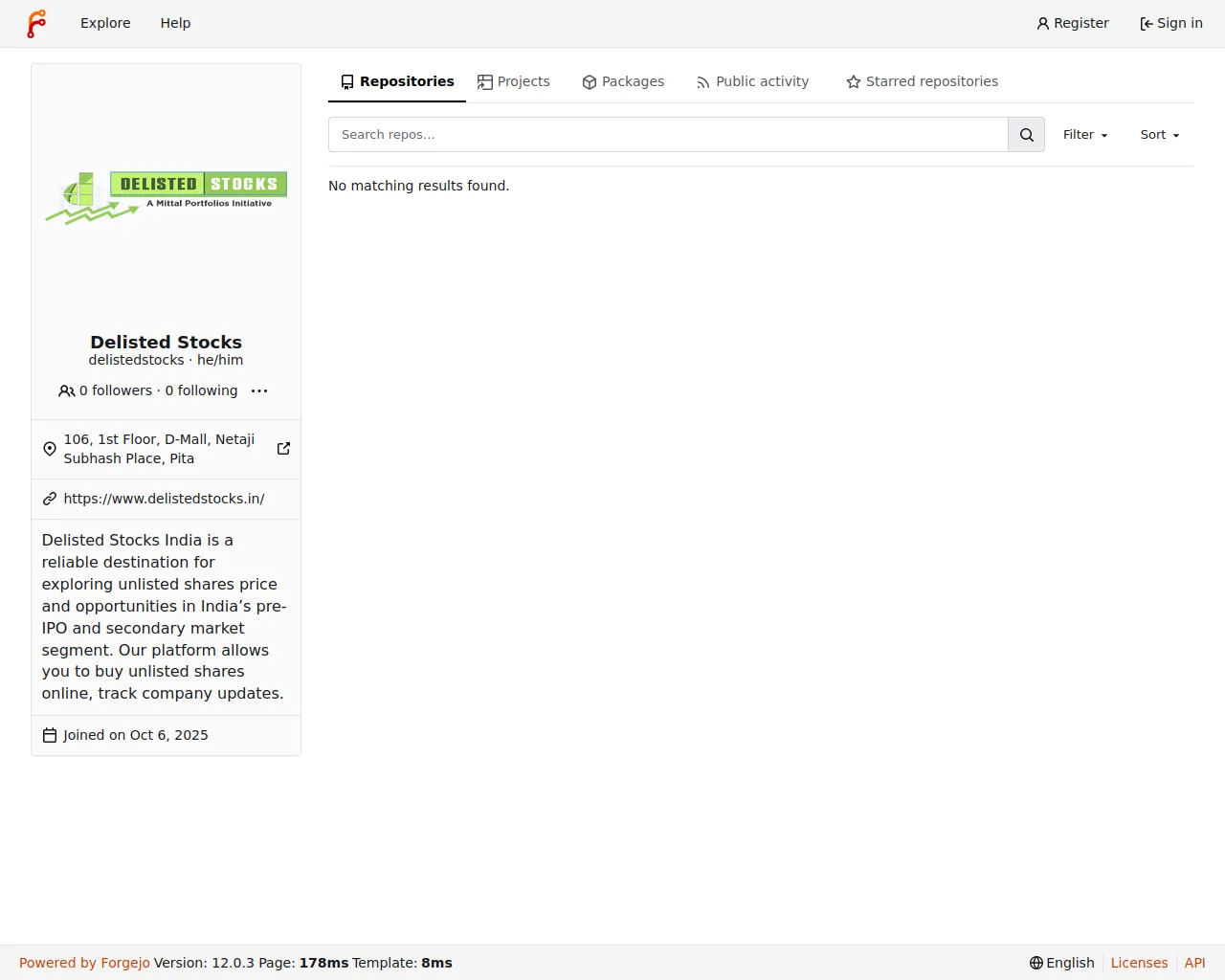Expand the Filter dropdown

tap(1085, 135)
